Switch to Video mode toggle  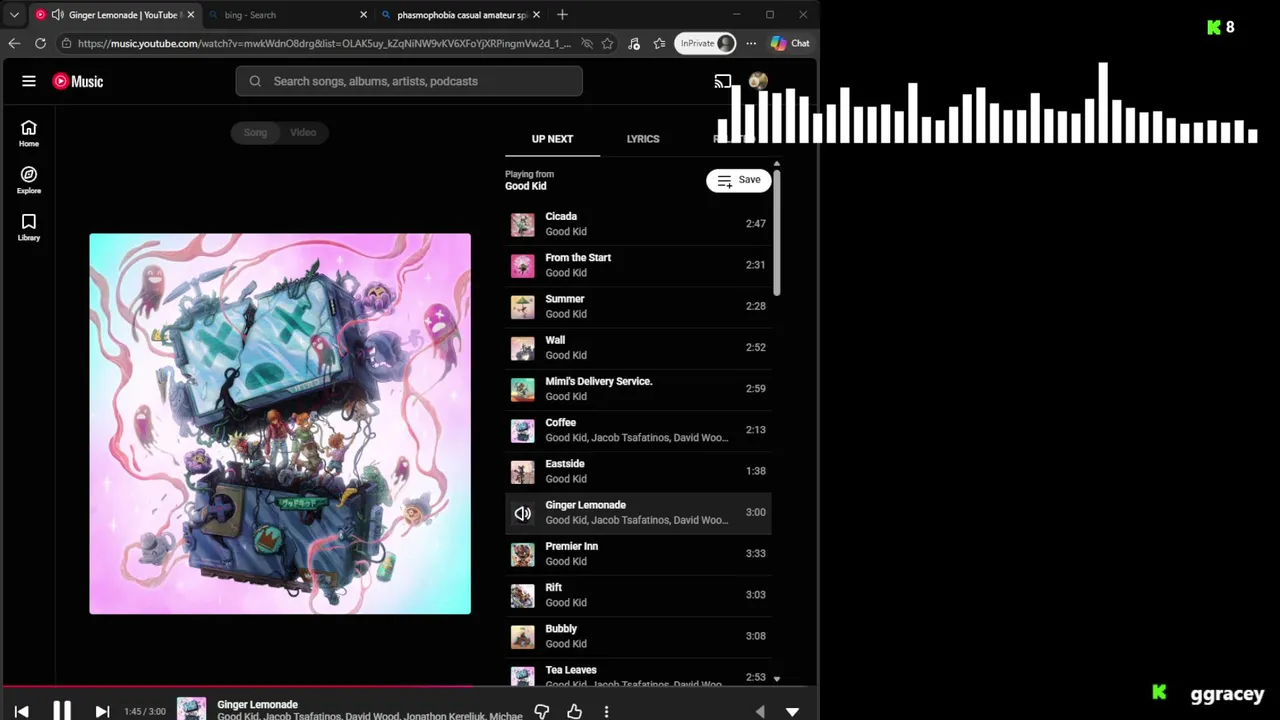[x=303, y=132]
